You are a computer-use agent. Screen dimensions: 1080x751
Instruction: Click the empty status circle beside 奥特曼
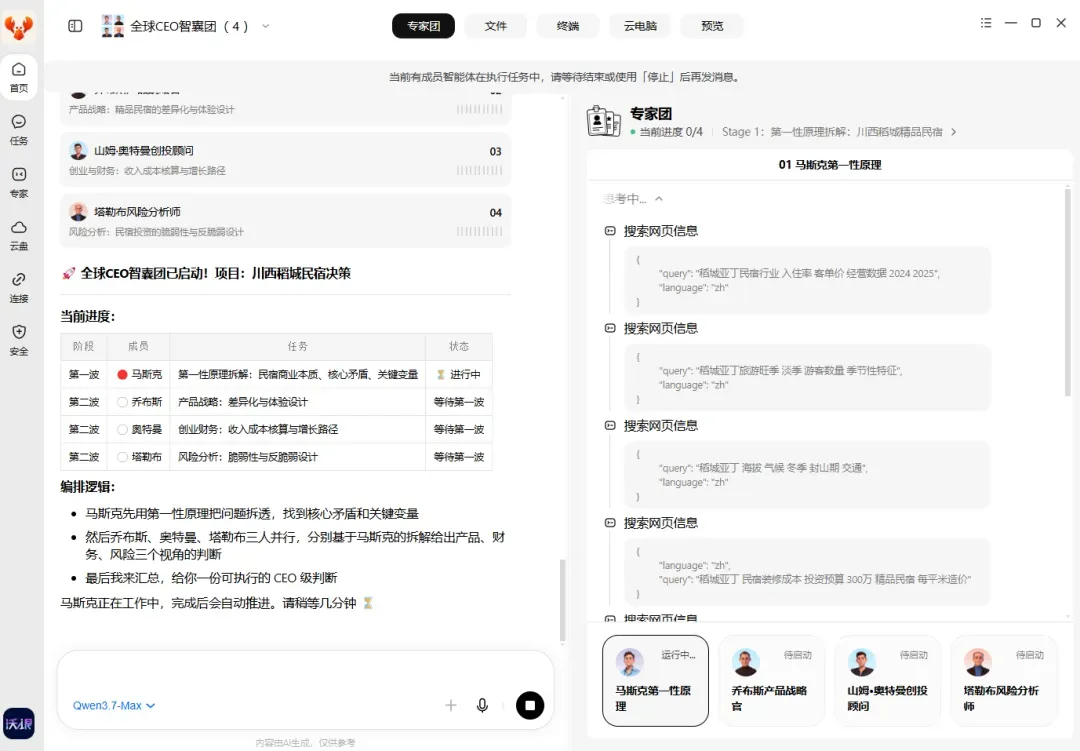[x=122, y=429]
